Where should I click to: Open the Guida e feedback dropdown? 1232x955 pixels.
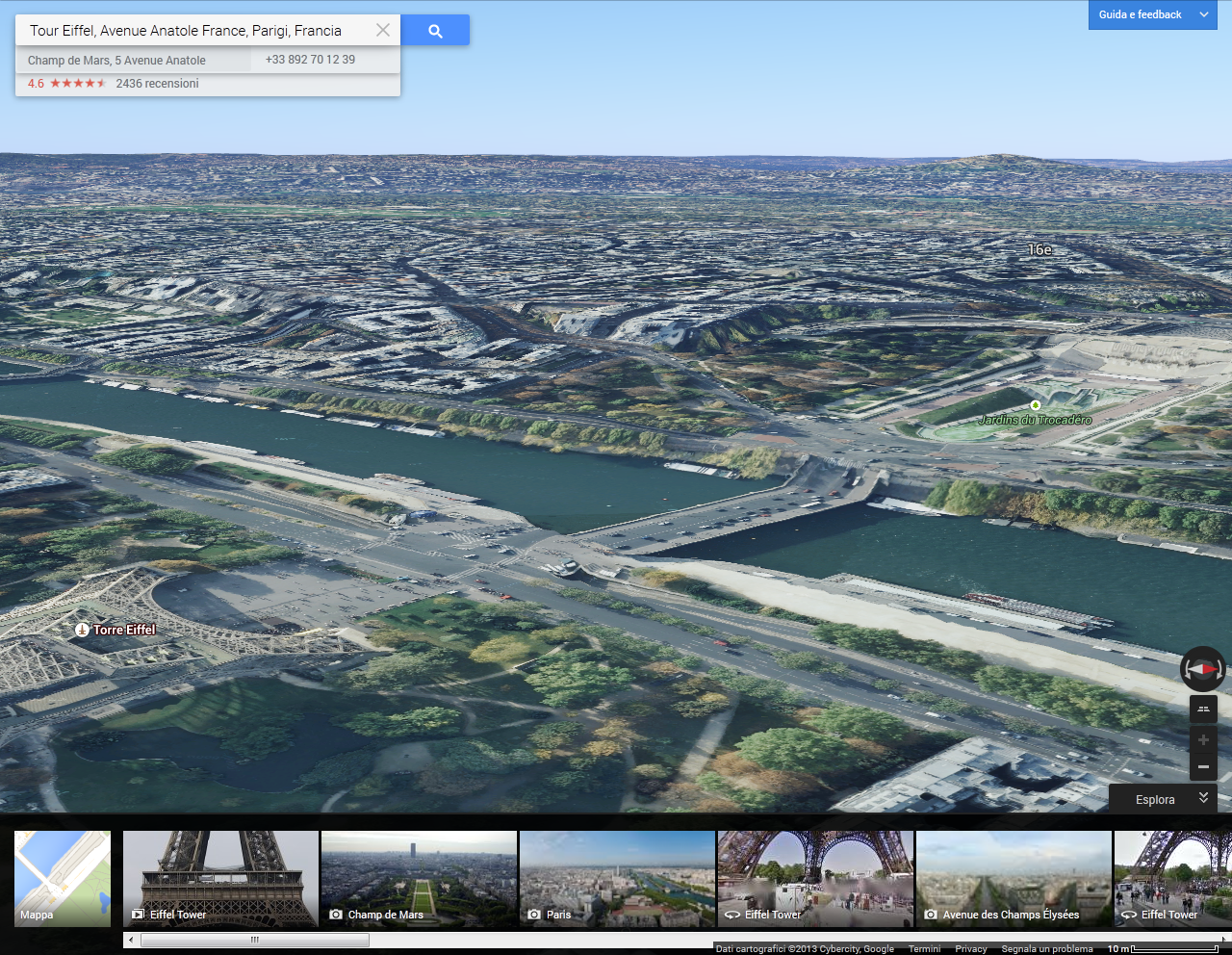pyautogui.click(x=1152, y=14)
